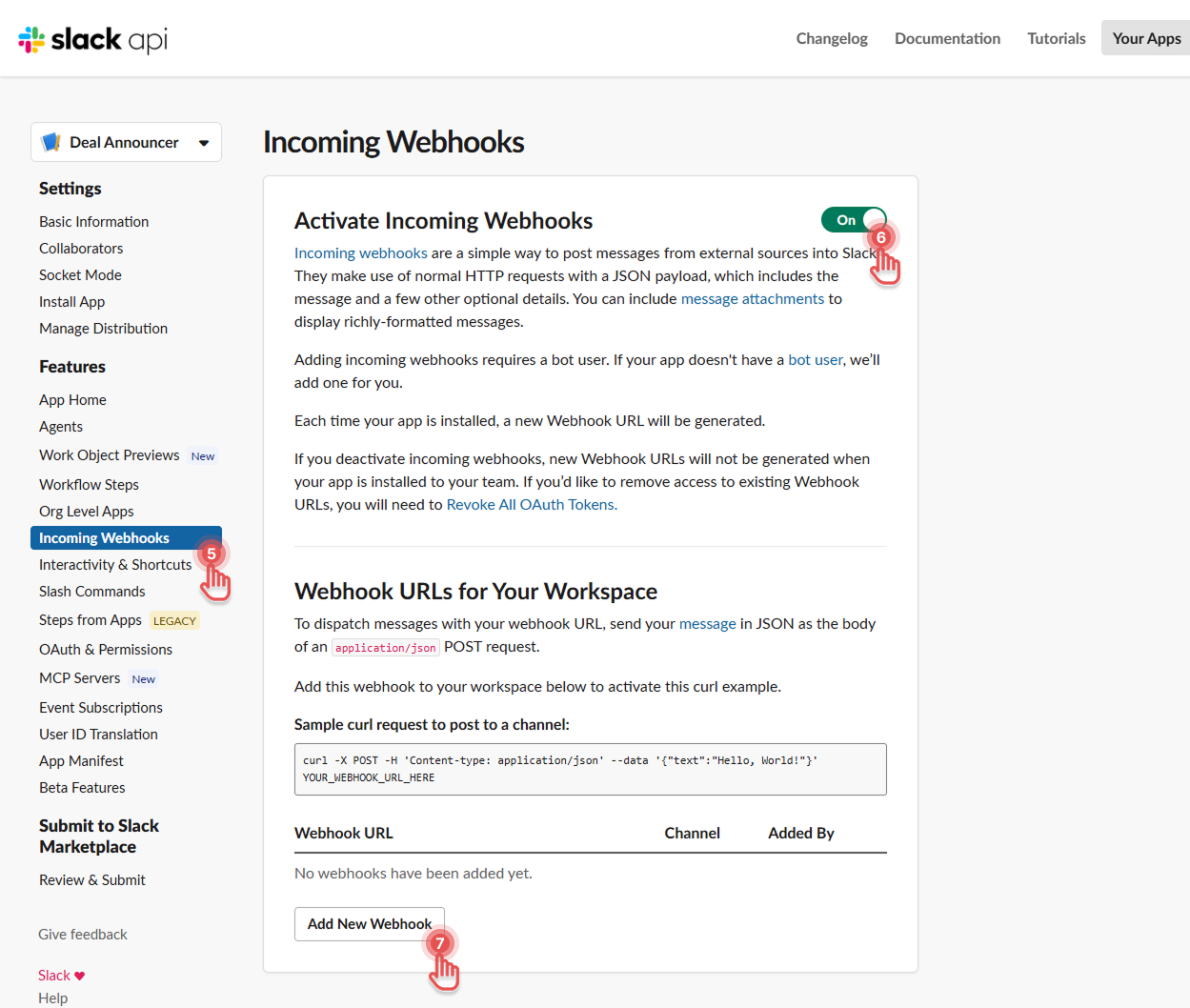Click the LEGACY badge beside Steps from Apps
This screenshot has height=1008, width=1190.
coord(174,620)
